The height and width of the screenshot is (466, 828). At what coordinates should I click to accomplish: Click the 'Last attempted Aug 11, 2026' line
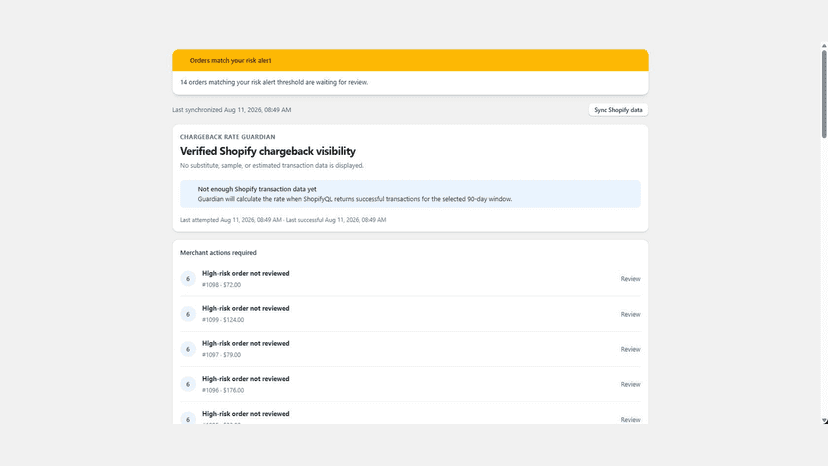point(283,220)
